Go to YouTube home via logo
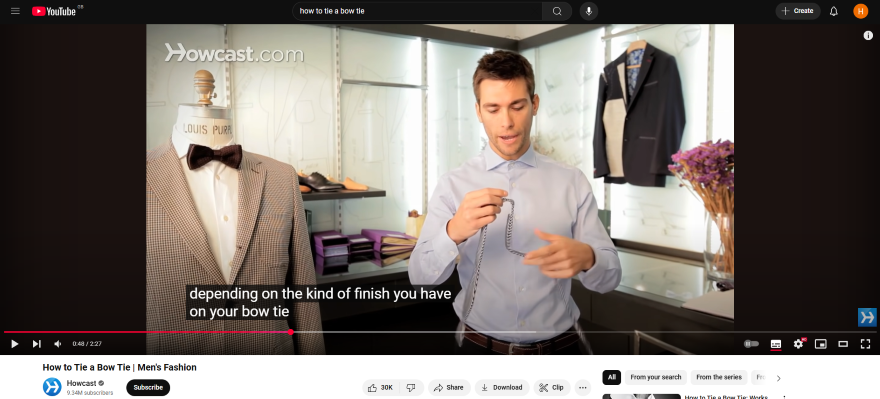880x399 pixels. click(x=54, y=11)
